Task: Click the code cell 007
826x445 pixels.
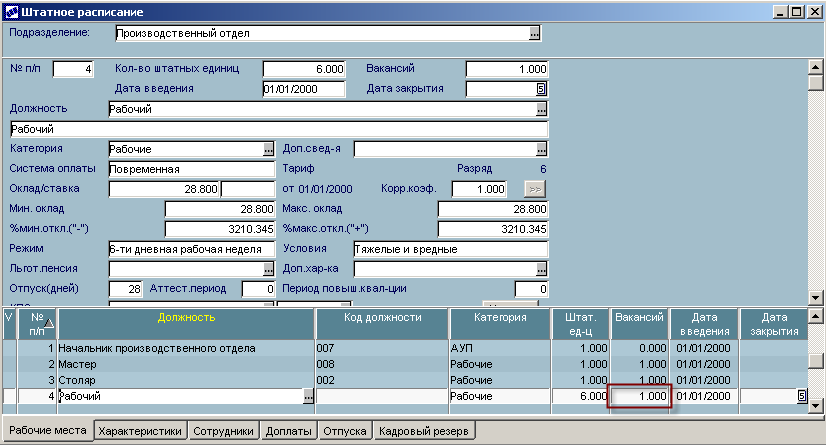Action: click(382, 348)
